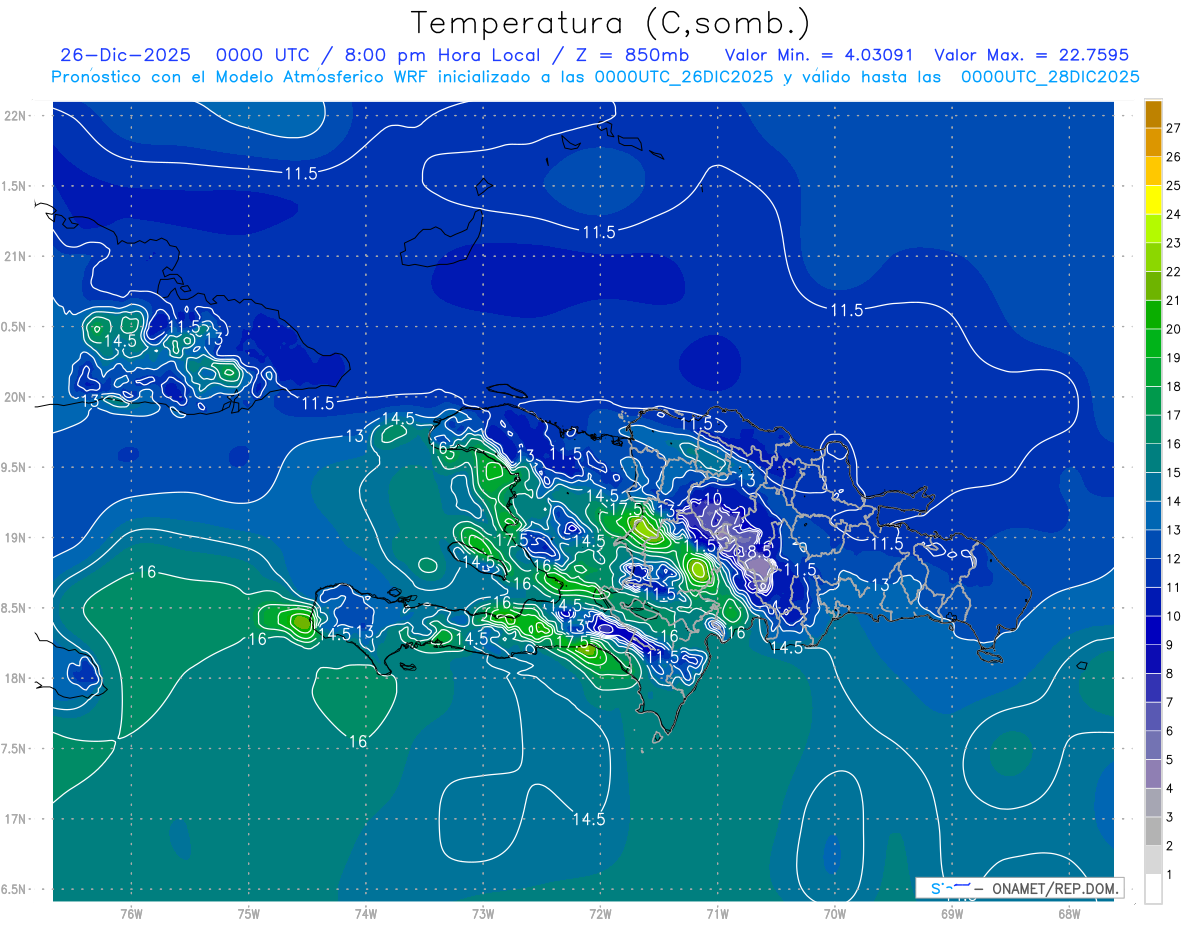This screenshot has width=1200, height=927.
Task: Click the '21N' latitude axis label
Action: pyautogui.click(x=17, y=256)
